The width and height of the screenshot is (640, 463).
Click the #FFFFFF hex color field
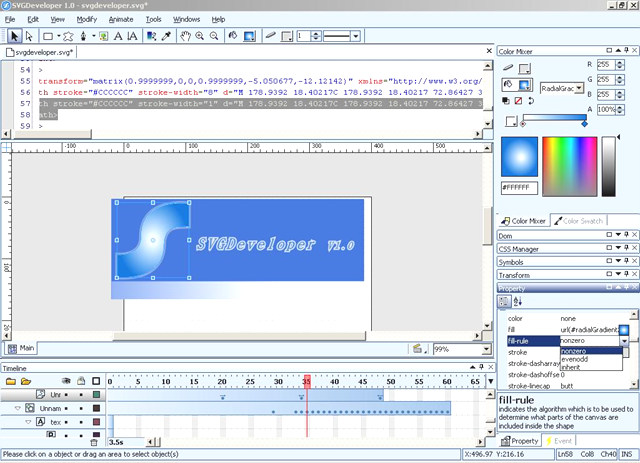(519, 188)
